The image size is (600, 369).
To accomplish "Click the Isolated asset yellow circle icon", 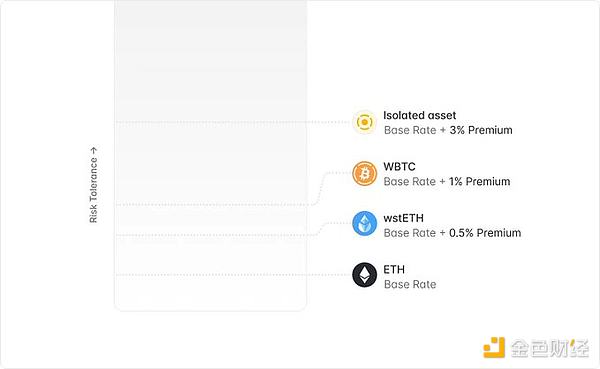I will point(364,122).
